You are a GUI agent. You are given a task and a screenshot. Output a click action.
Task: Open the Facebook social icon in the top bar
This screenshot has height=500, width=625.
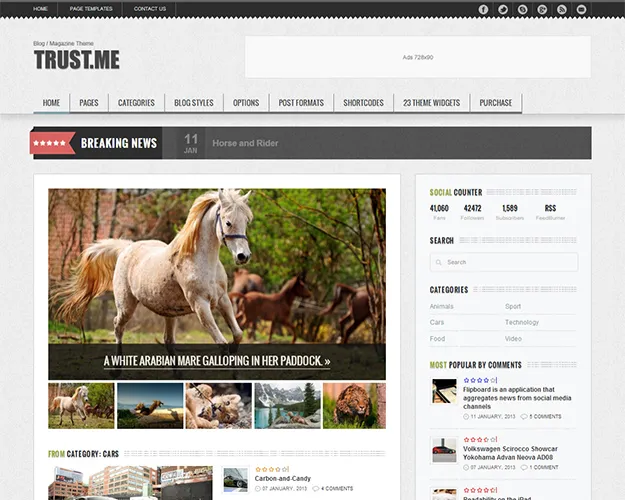click(483, 9)
